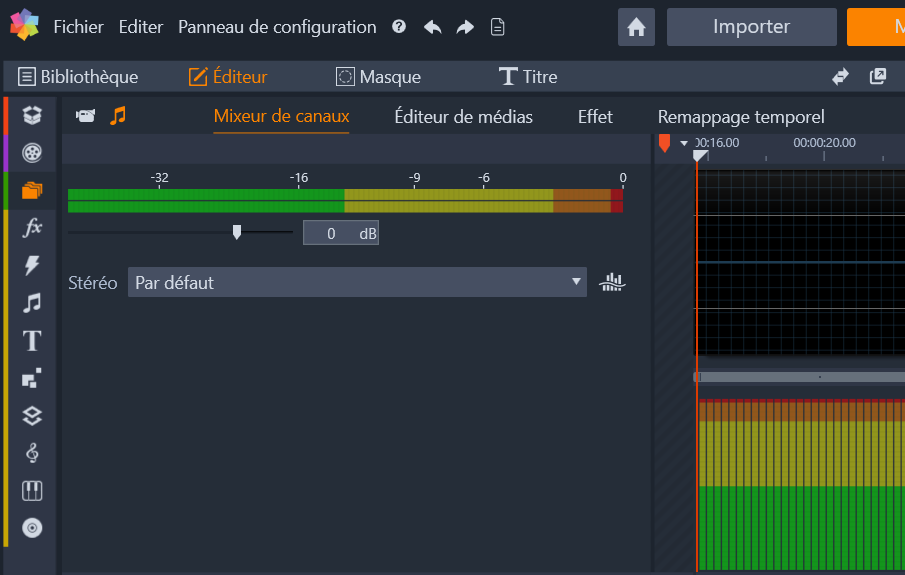905x575 pixels.
Task: Open the disc icon in sidebar
Action: tap(32, 528)
